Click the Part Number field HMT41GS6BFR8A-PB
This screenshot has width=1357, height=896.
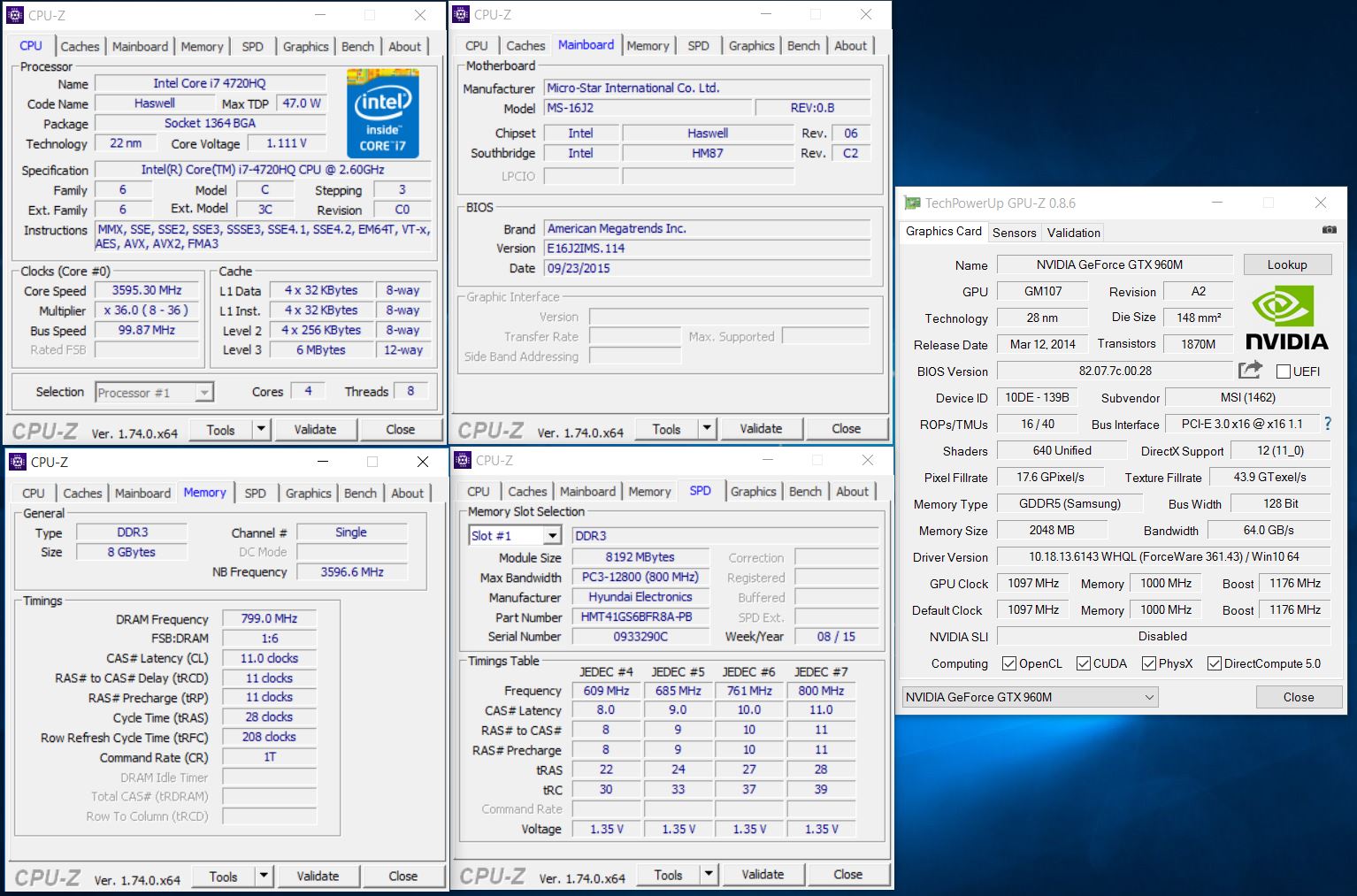click(x=640, y=617)
